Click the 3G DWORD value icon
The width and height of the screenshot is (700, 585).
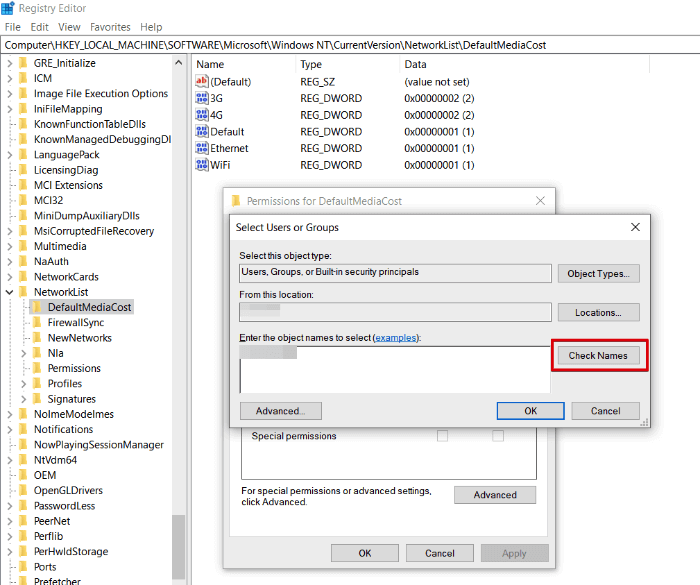[x=202, y=98]
